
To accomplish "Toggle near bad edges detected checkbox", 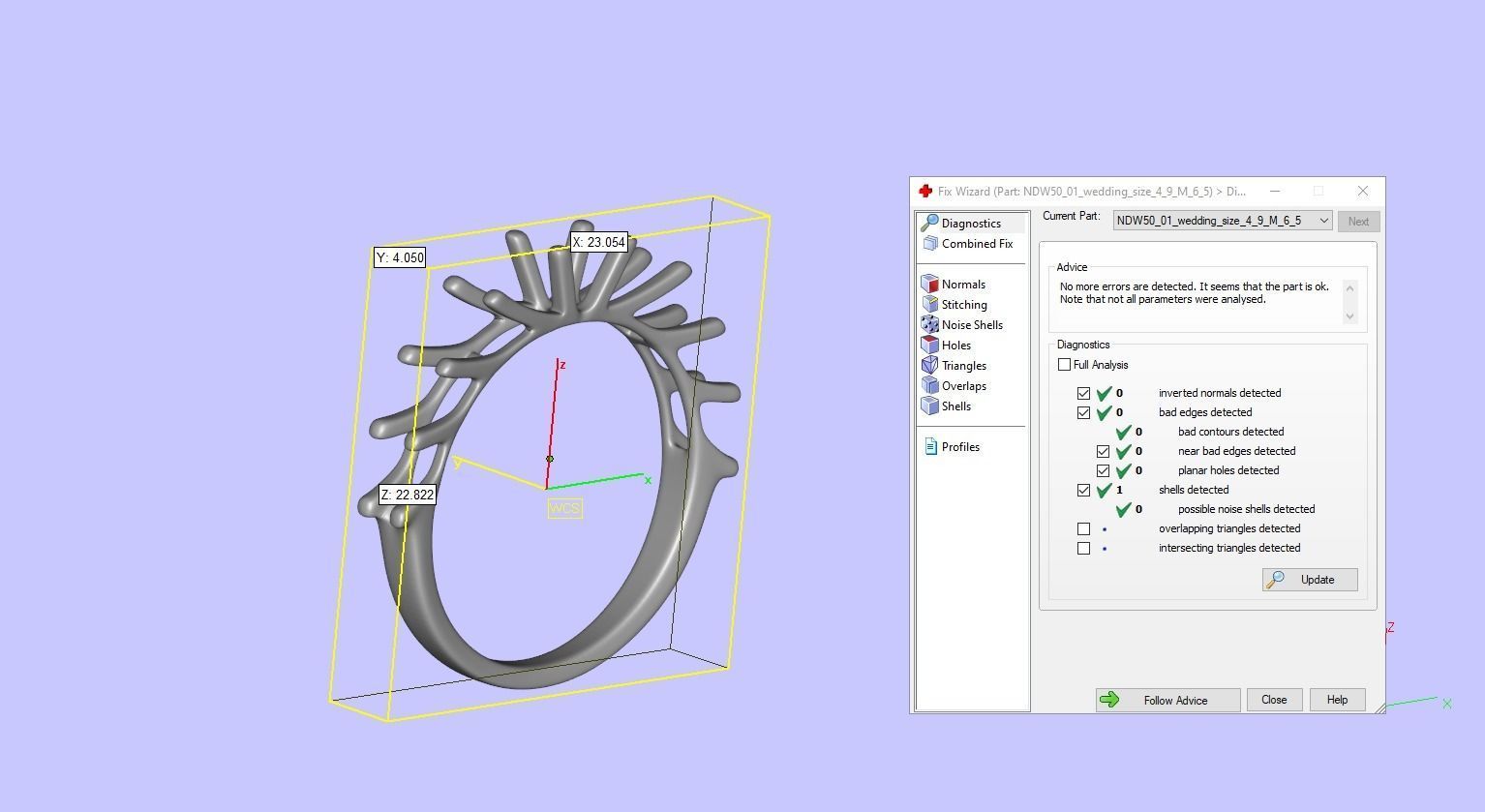I will tap(1104, 451).
